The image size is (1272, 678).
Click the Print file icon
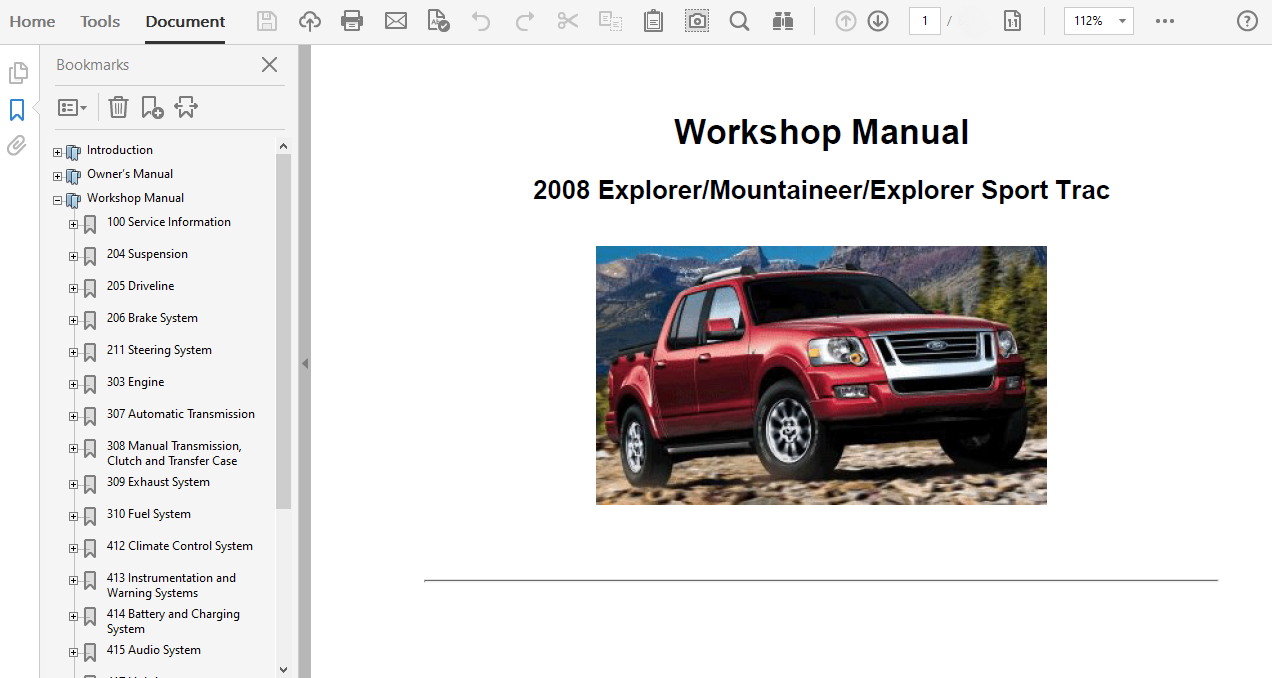coord(352,21)
